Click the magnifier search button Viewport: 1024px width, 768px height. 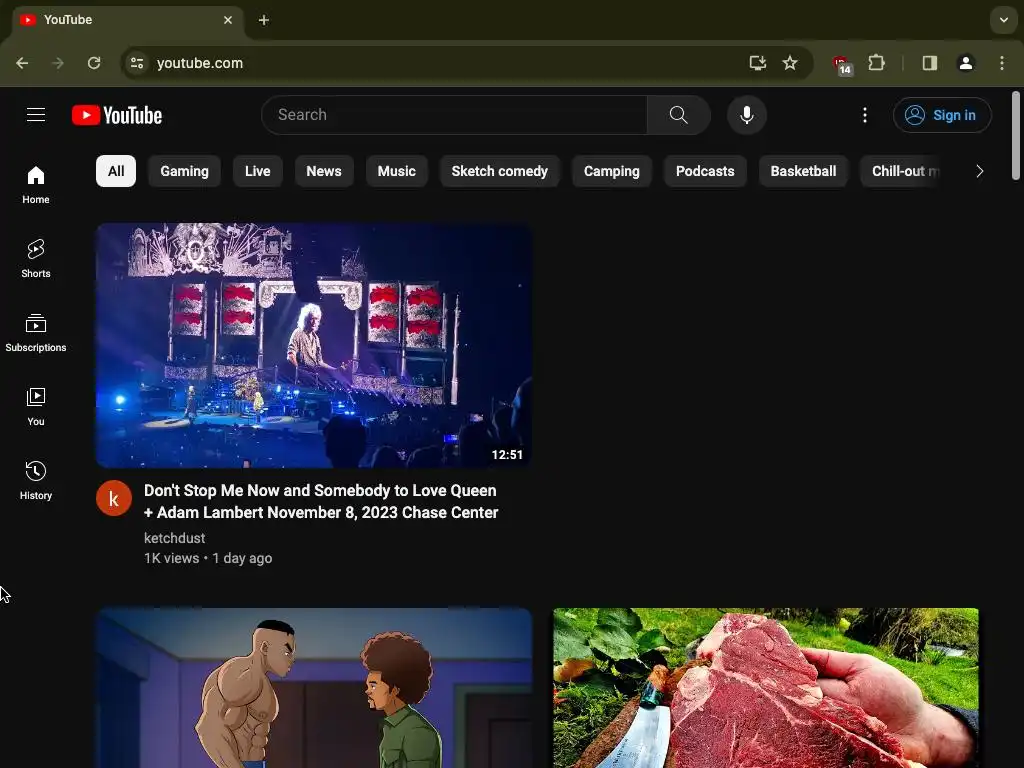click(679, 115)
